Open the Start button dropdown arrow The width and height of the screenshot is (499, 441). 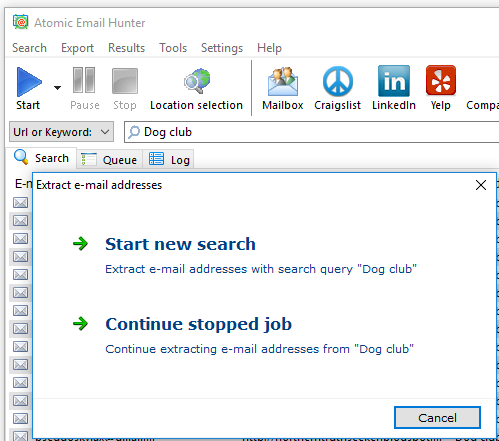pos(57,88)
